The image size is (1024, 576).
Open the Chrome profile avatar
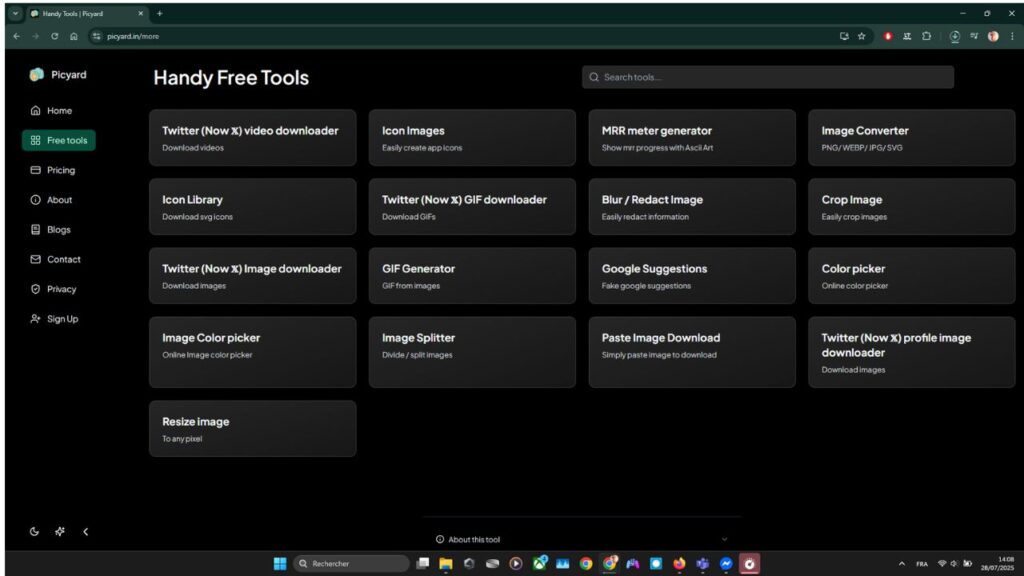pos(993,37)
